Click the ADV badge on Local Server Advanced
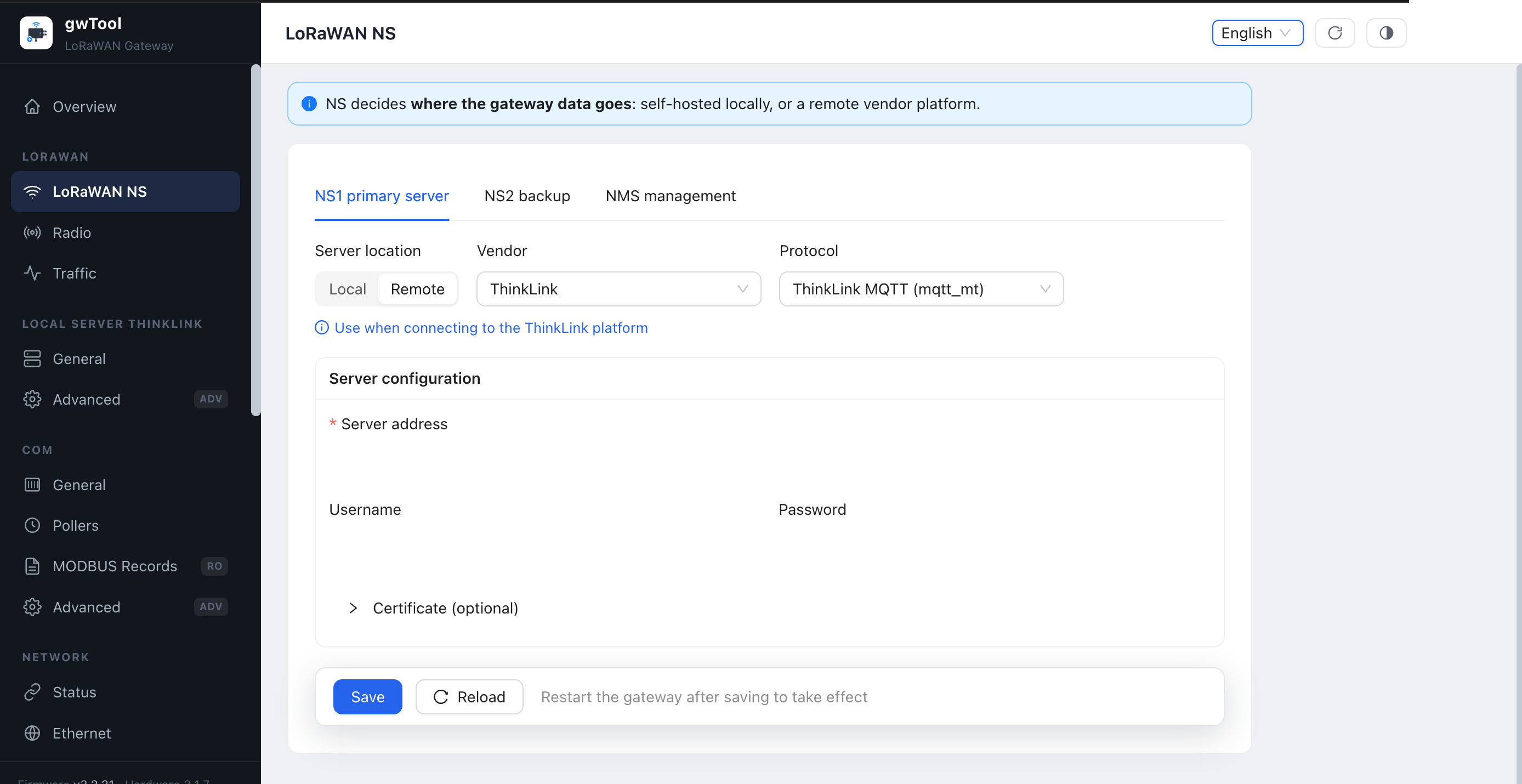The height and width of the screenshot is (784, 1522). point(211,399)
